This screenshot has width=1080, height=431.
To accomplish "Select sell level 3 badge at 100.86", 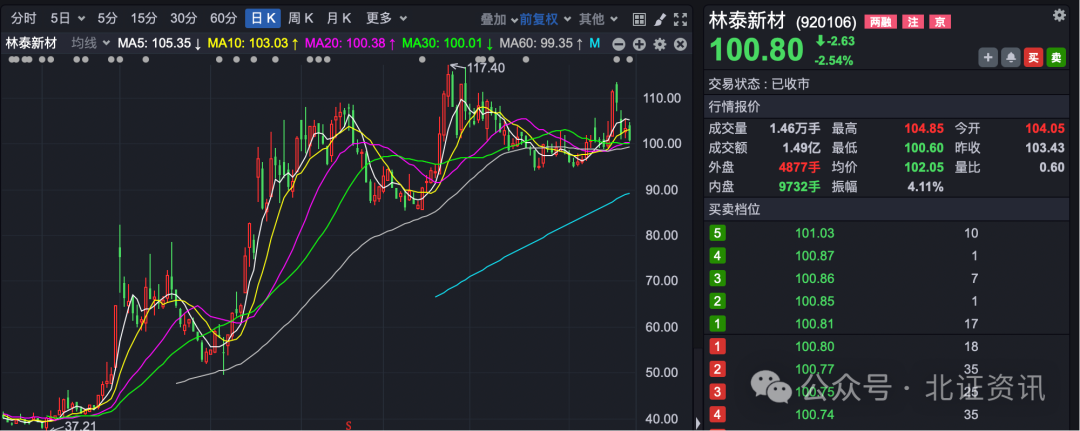I will point(718,278).
